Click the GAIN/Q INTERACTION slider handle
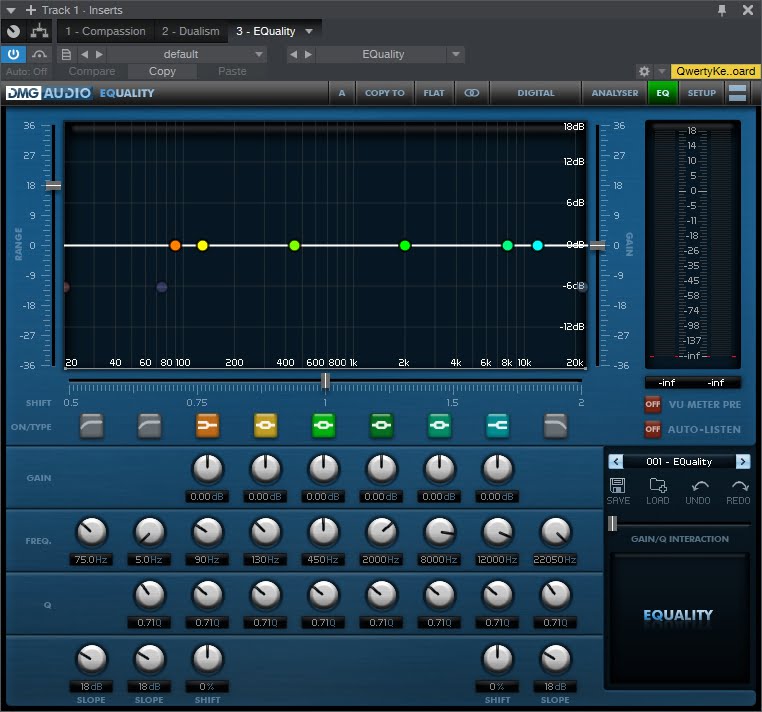 click(x=612, y=523)
